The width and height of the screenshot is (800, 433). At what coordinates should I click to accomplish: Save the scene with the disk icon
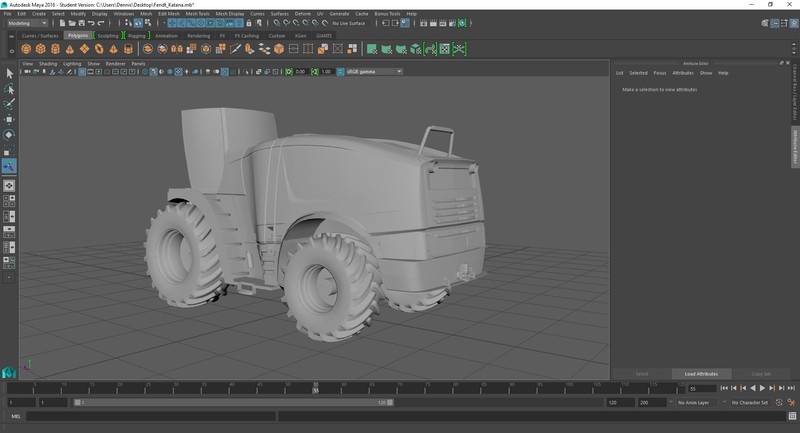click(x=82, y=23)
